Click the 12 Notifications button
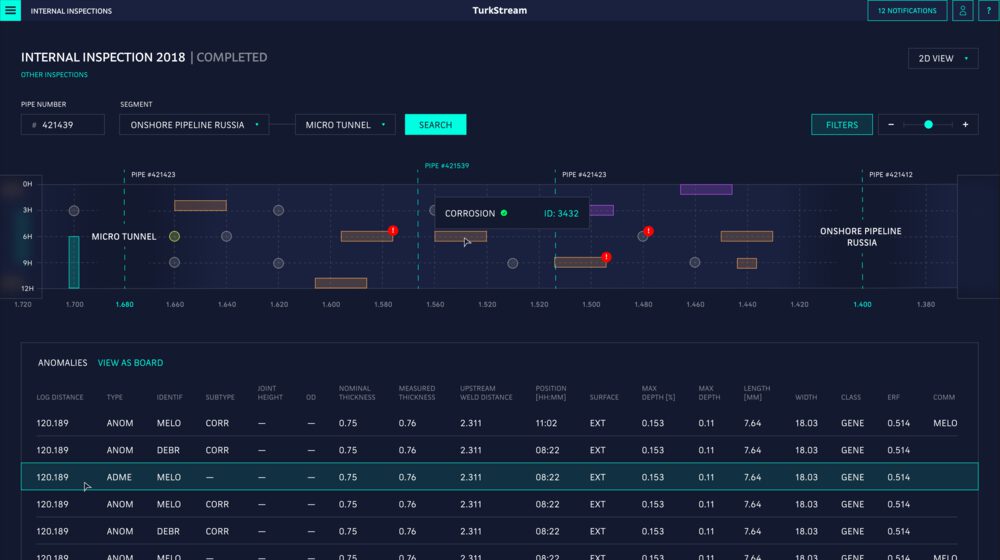The image size is (1000, 560). 907,11
